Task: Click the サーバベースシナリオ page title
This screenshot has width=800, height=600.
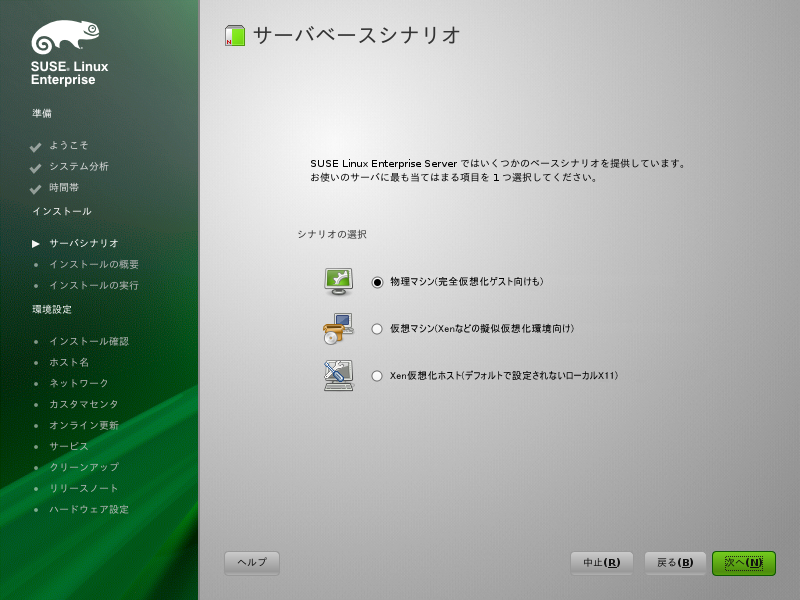Action: tap(357, 36)
